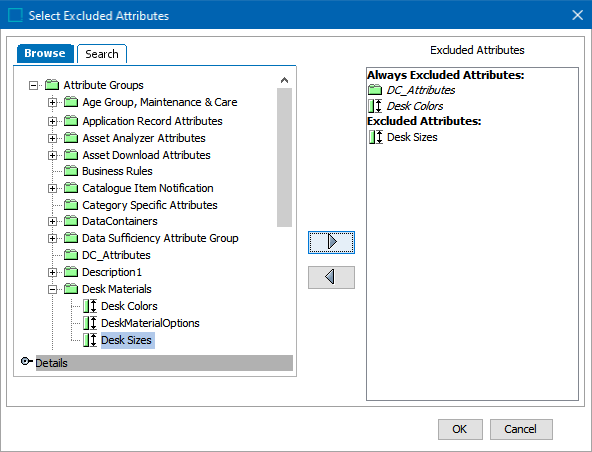
Task: Select the Browse tab
Action: 45,53
